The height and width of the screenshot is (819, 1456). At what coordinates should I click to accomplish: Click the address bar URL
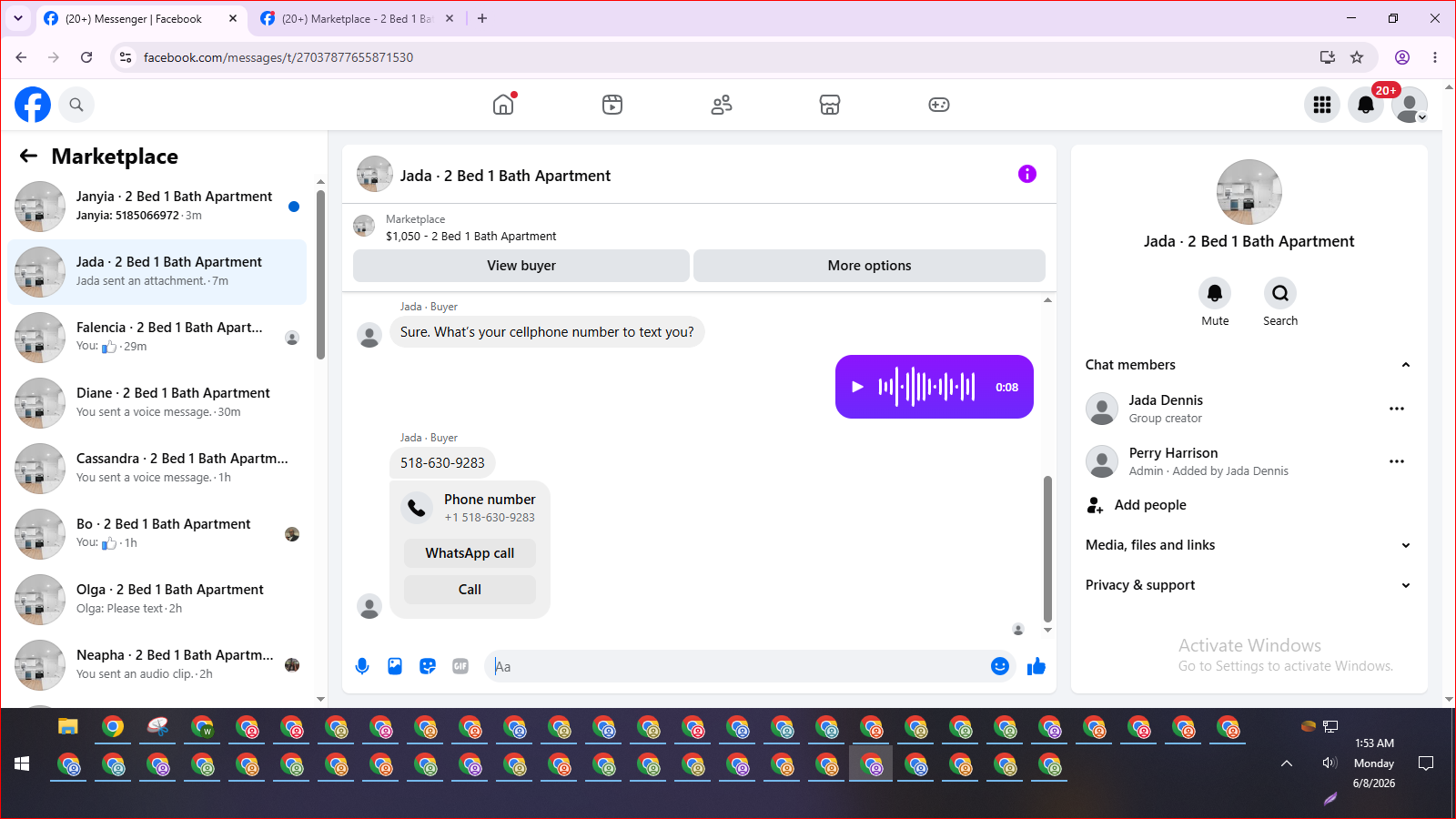[278, 57]
